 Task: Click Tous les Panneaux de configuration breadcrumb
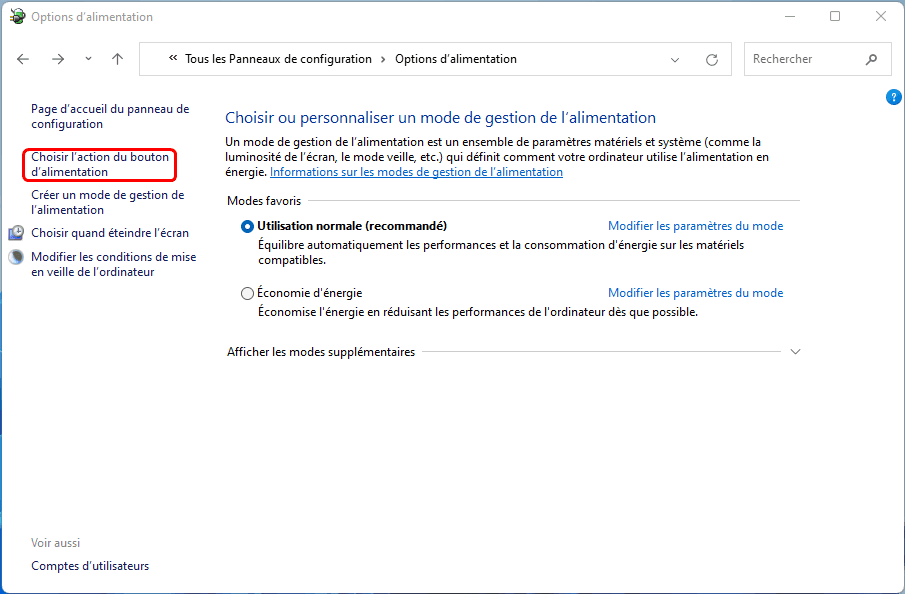[278, 59]
